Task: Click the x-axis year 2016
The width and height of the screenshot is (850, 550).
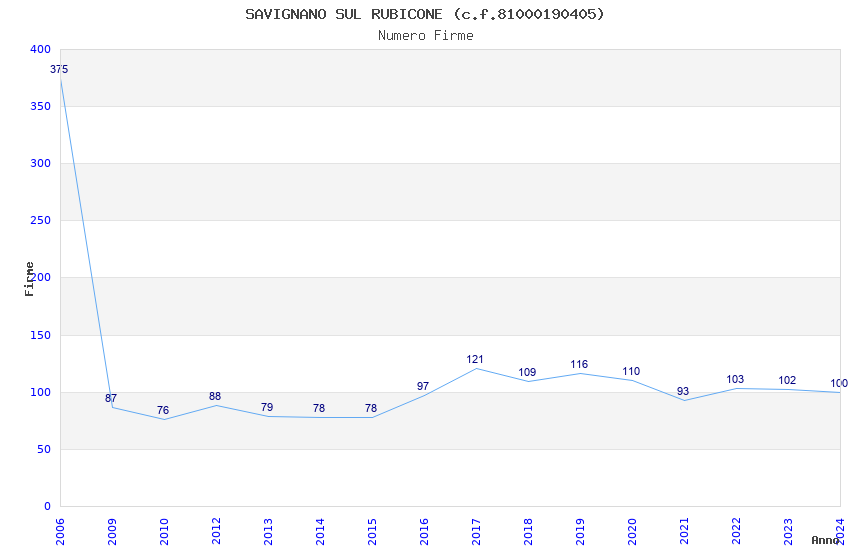Action: (424, 532)
